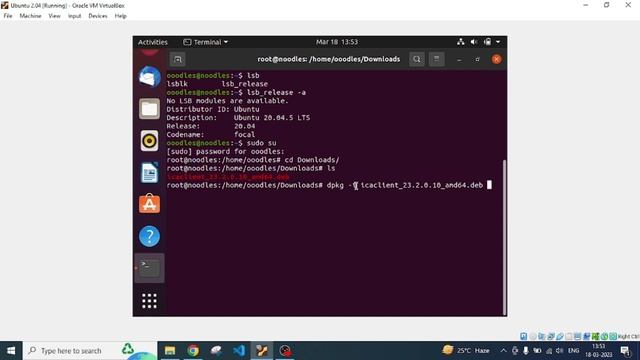Open the Help icon in the dock
This screenshot has height=360, width=640.
pos(149,236)
